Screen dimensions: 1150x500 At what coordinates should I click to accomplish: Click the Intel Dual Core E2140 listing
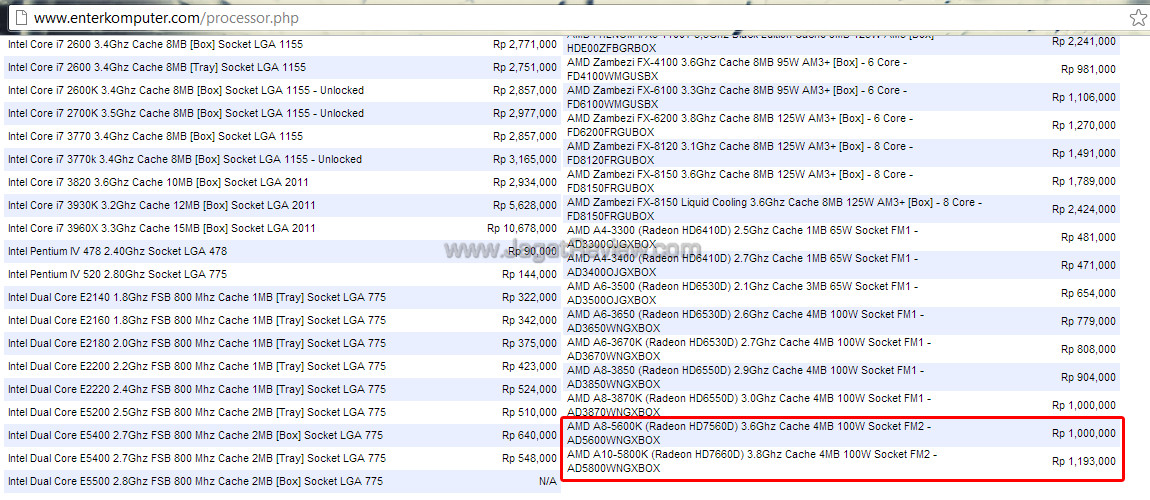click(x=196, y=297)
